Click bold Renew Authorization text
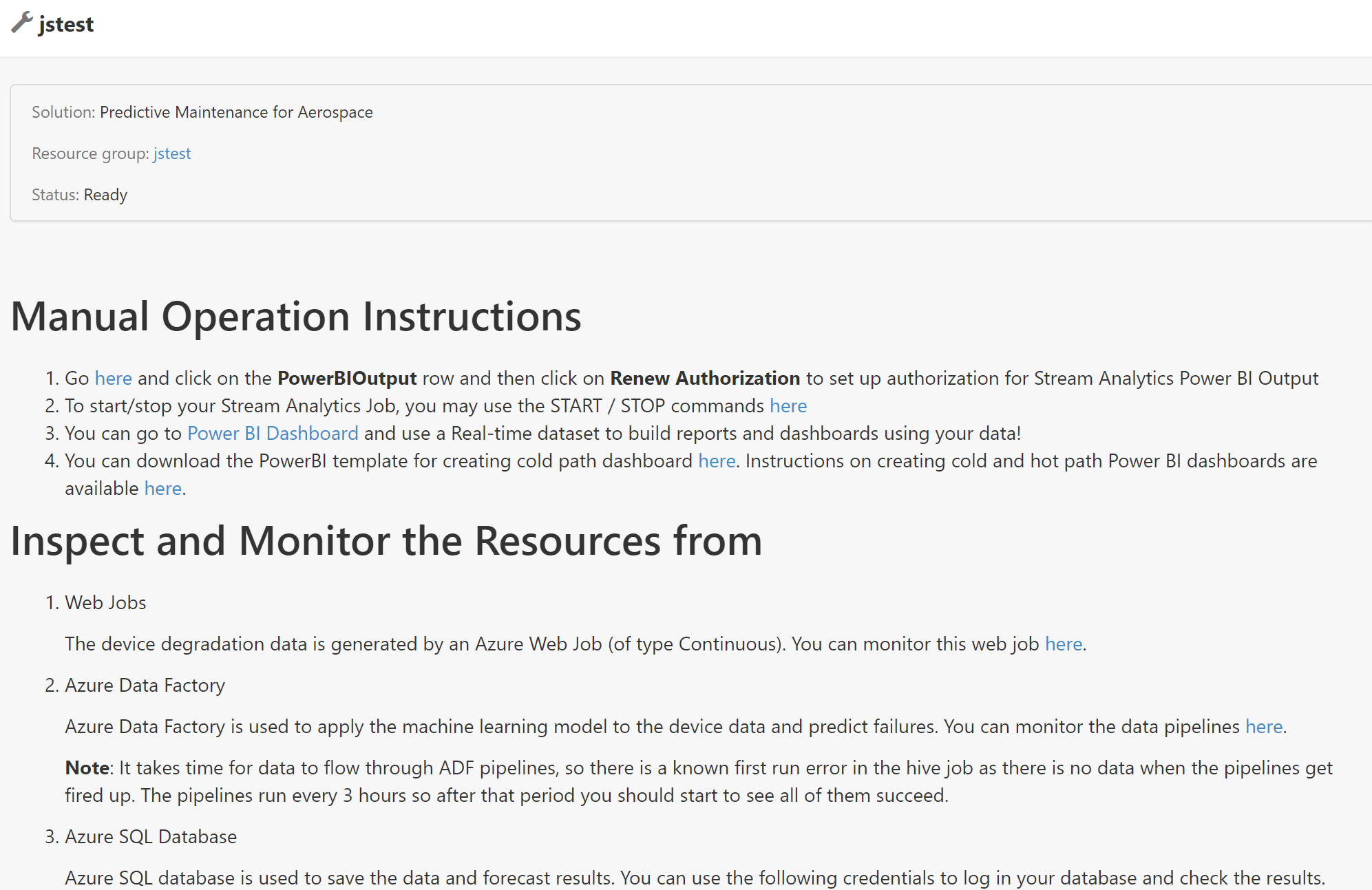 [705, 379]
